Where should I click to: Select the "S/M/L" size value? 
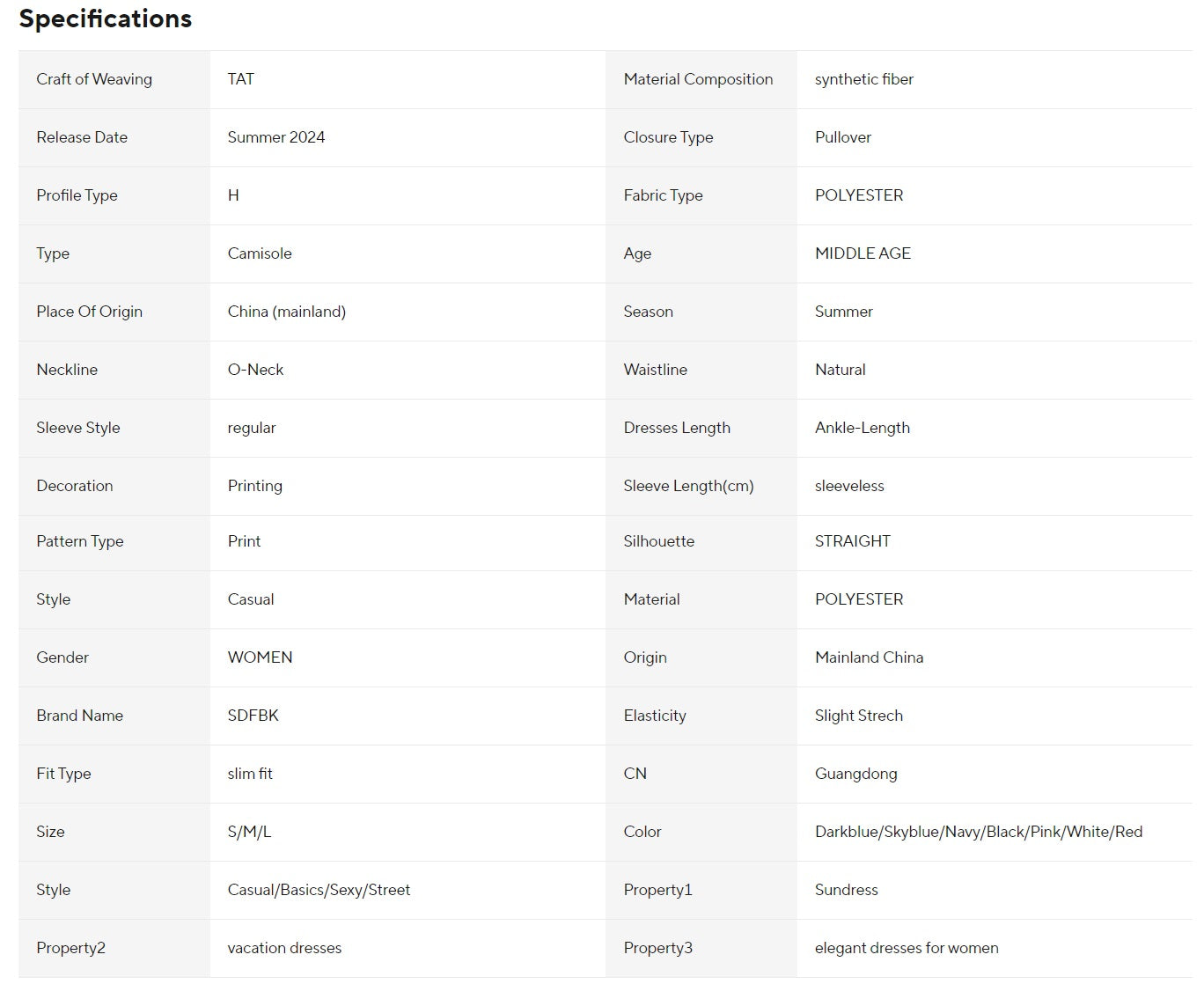click(249, 832)
